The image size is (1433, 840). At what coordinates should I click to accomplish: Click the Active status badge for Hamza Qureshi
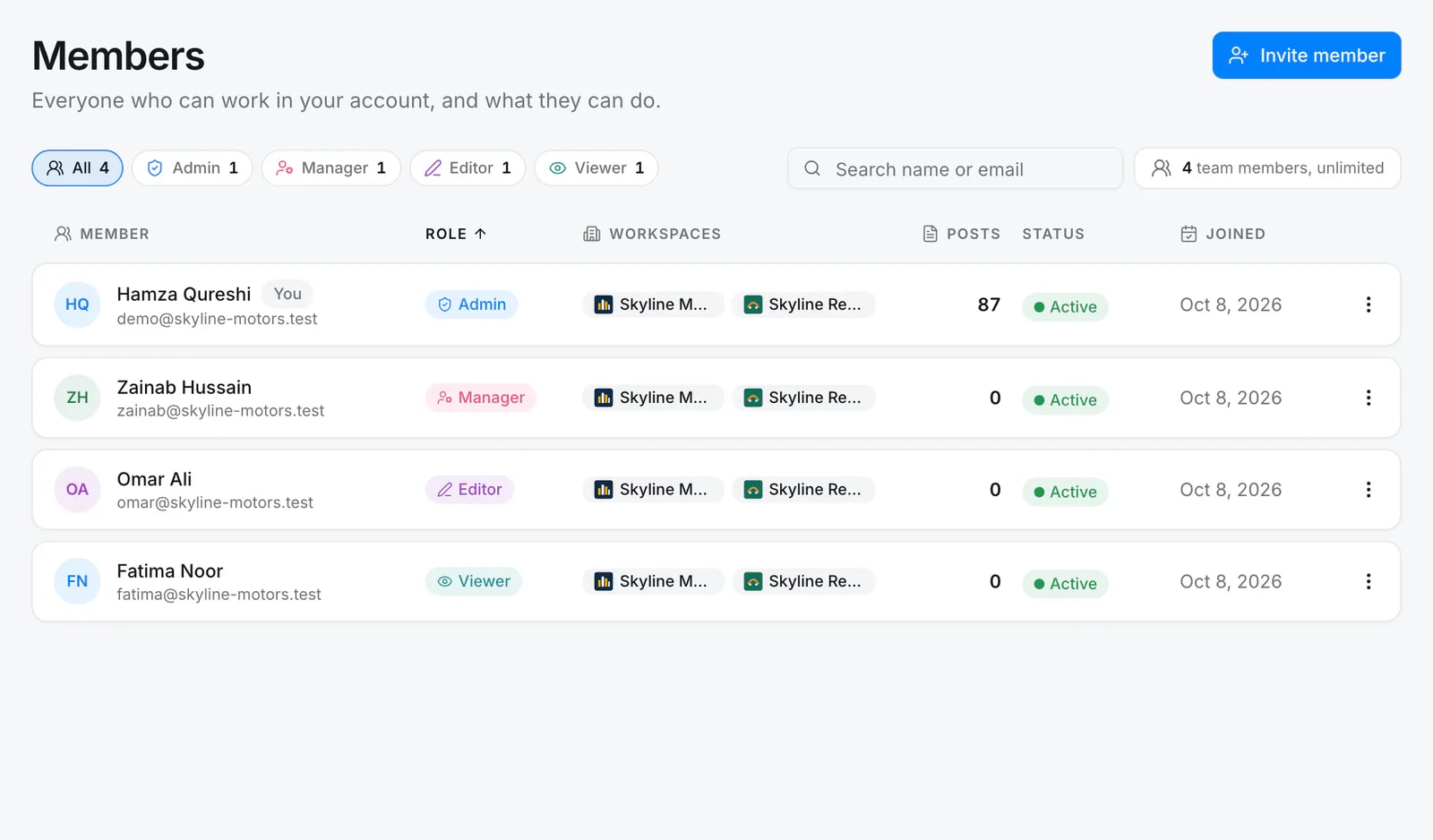(x=1065, y=307)
